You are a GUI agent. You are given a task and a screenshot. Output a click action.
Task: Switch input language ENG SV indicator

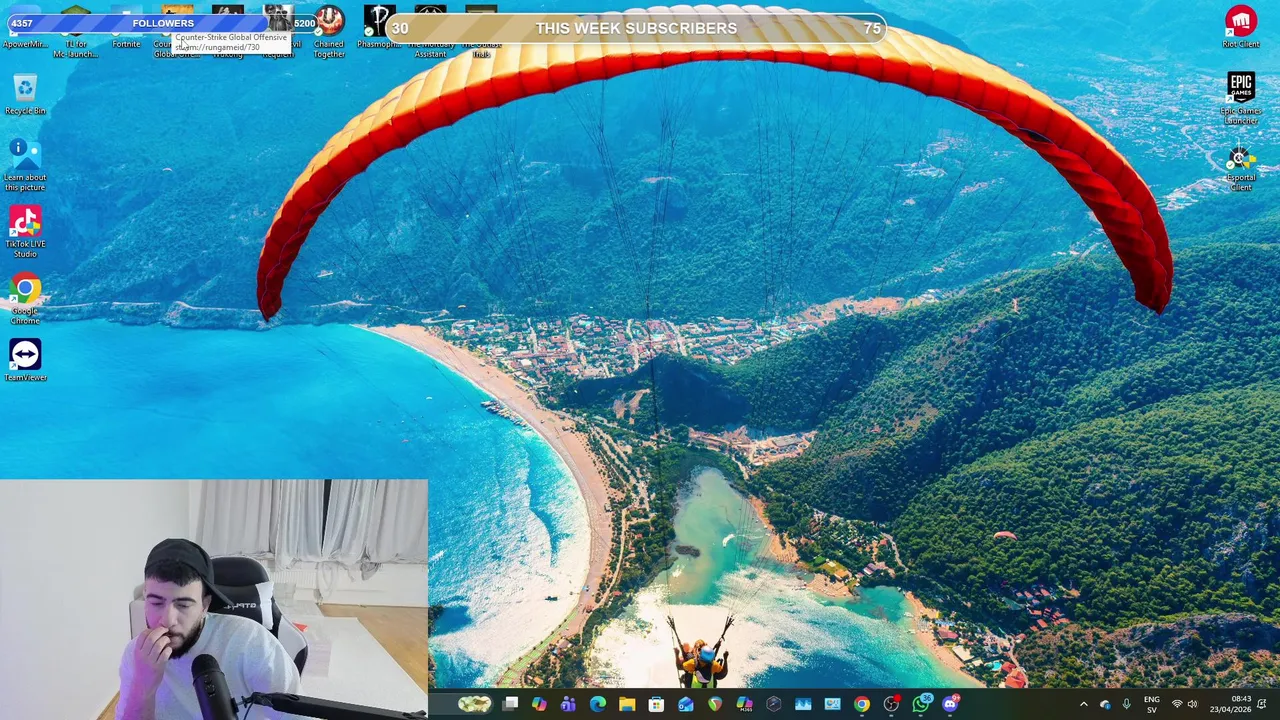click(x=1152, y=704)
